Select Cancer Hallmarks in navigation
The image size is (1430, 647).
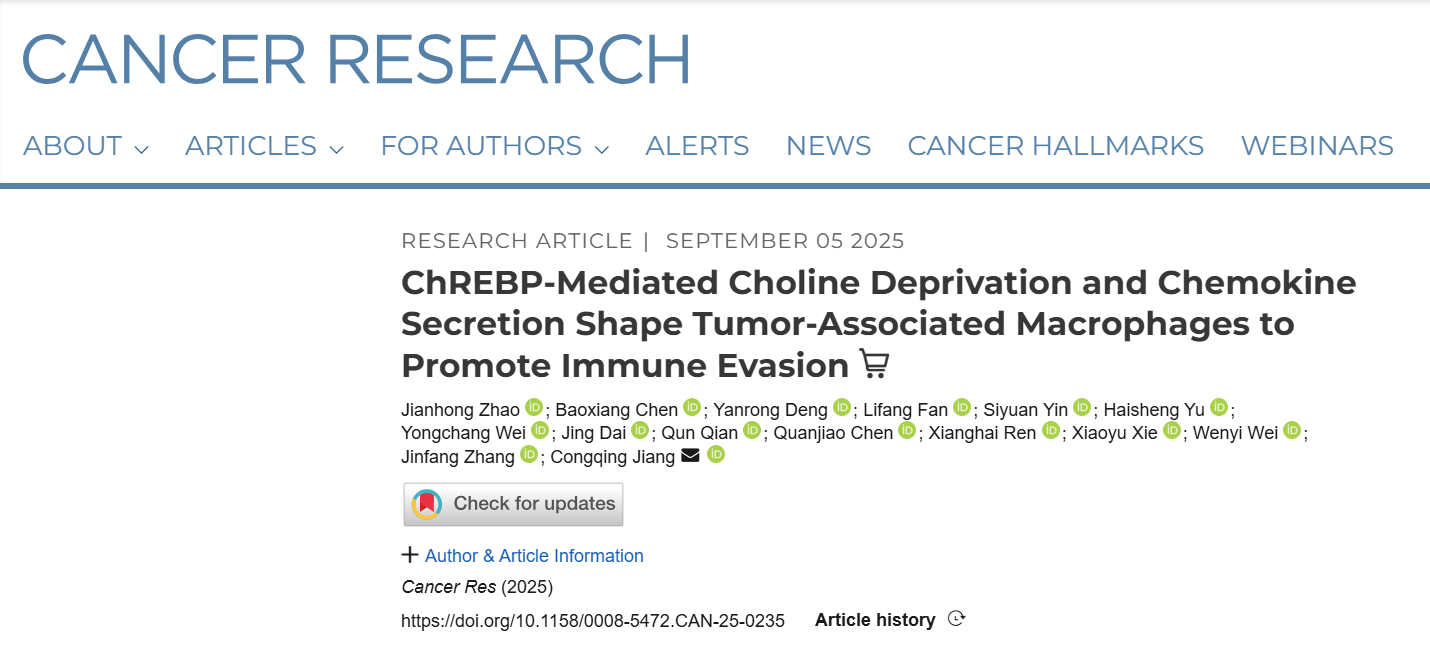pyautogui.click(x=1055, y=147)
